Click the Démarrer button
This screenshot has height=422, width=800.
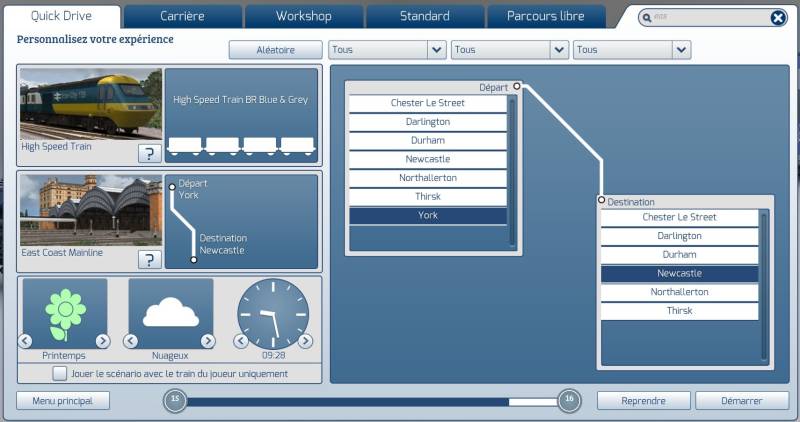point(742,401)
